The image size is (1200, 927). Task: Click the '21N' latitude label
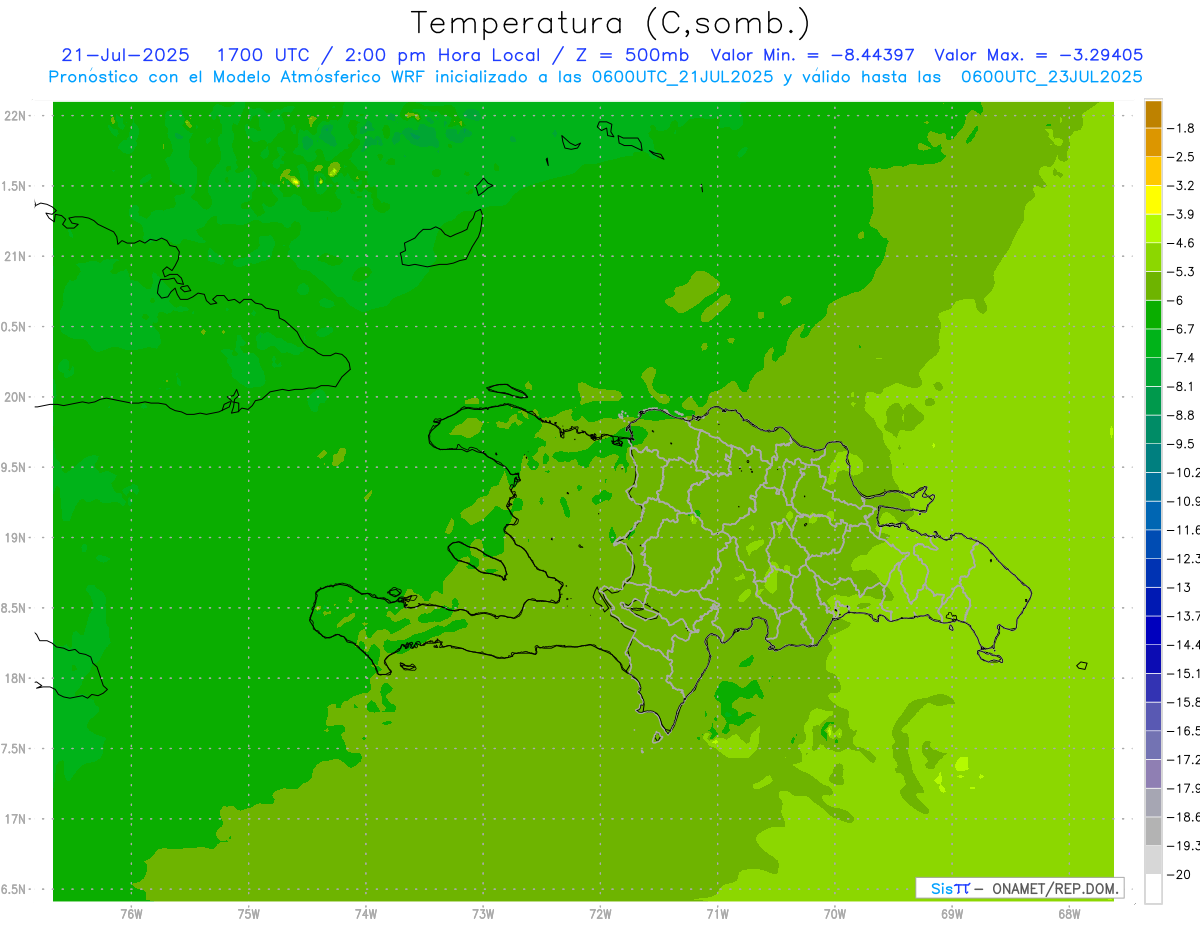pyautogui.click(x=16, y=257)
